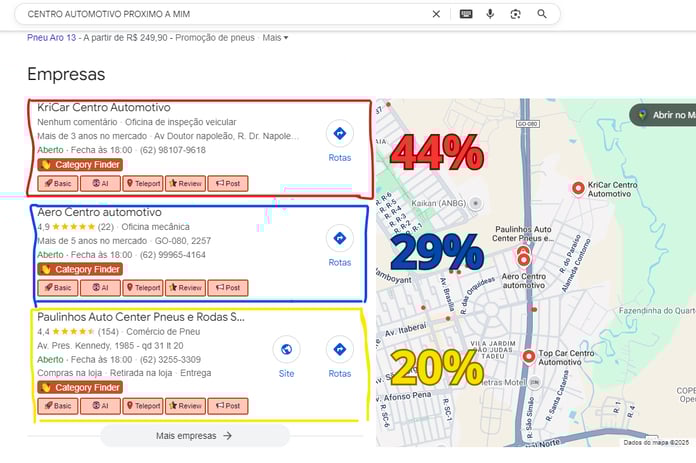Viewport: 696px width, 463px height.
Task: Submit search with magnifier icon
Action: tap(542, 14)
